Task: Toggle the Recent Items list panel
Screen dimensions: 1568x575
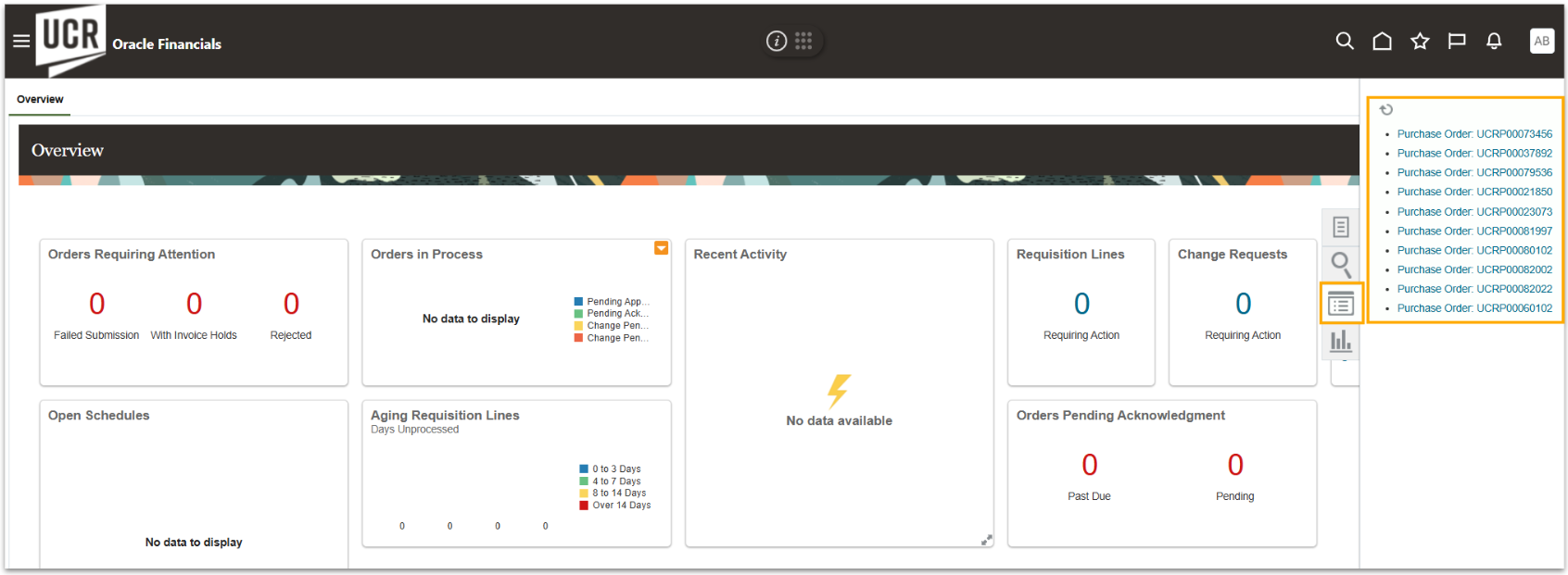Action: (1340, 304)
